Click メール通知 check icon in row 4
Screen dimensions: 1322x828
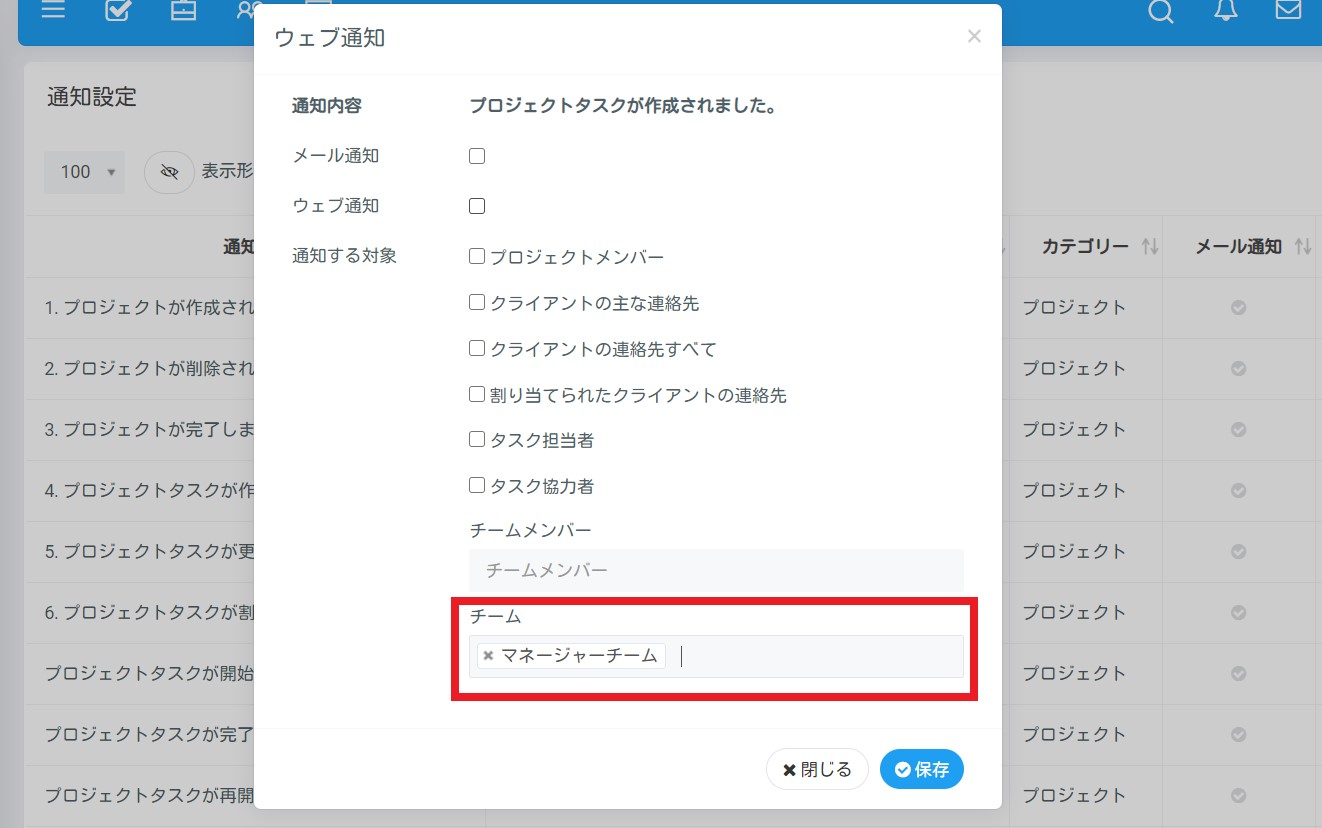point(1238,491)
